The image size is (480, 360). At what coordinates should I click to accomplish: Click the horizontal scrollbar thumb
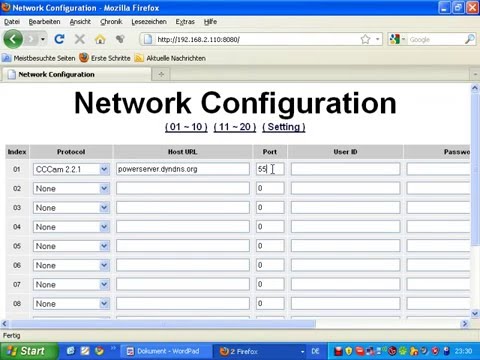(x=163, y=324)
